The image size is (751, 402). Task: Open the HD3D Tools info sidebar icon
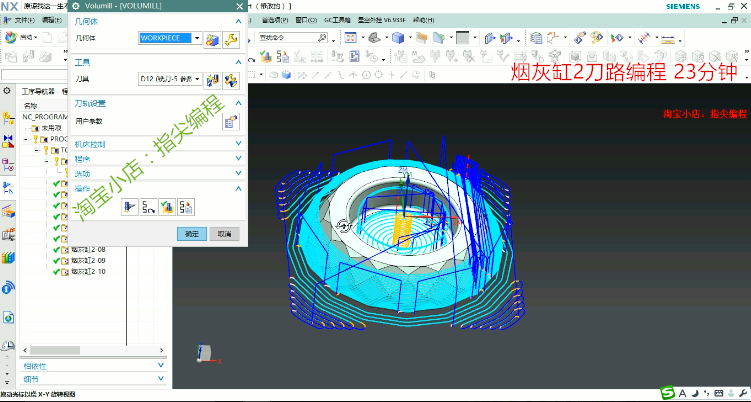coord(8,287)
